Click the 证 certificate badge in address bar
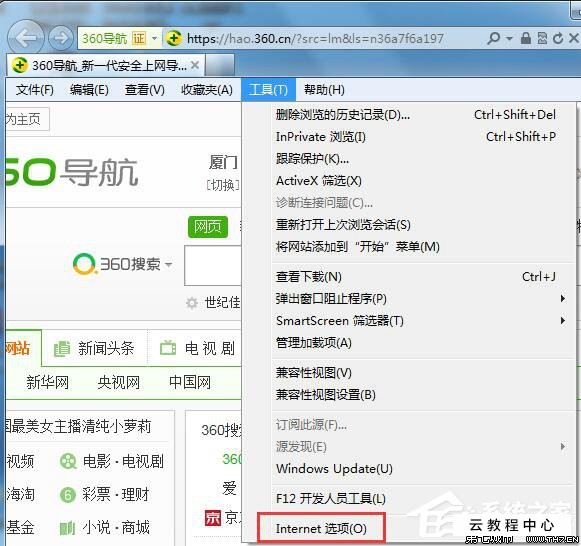The image size is (581, 546). point(139,38)
